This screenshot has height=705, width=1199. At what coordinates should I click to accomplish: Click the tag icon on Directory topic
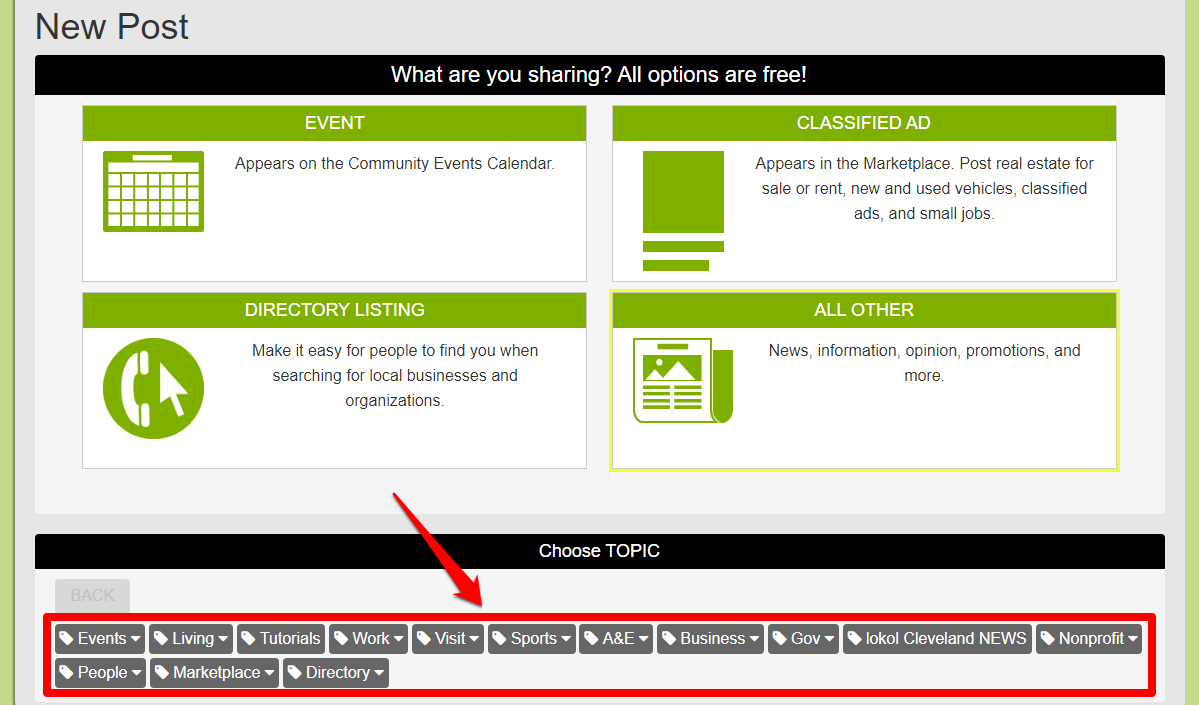tap(294, 672)
